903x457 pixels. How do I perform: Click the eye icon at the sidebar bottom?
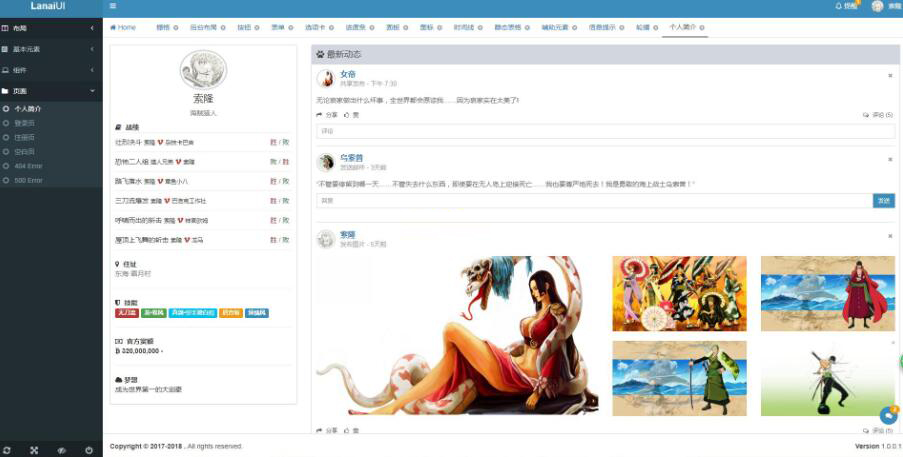[x=62, y=450]
